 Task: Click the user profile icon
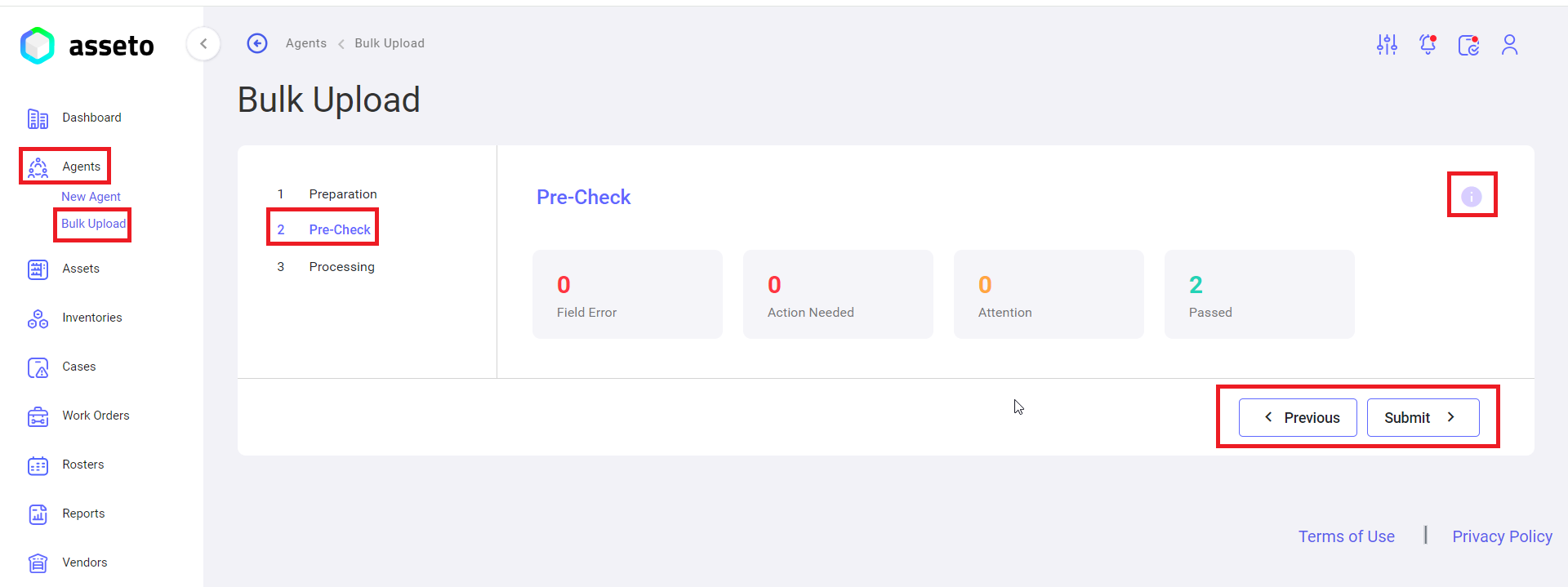pos(1509,44)
